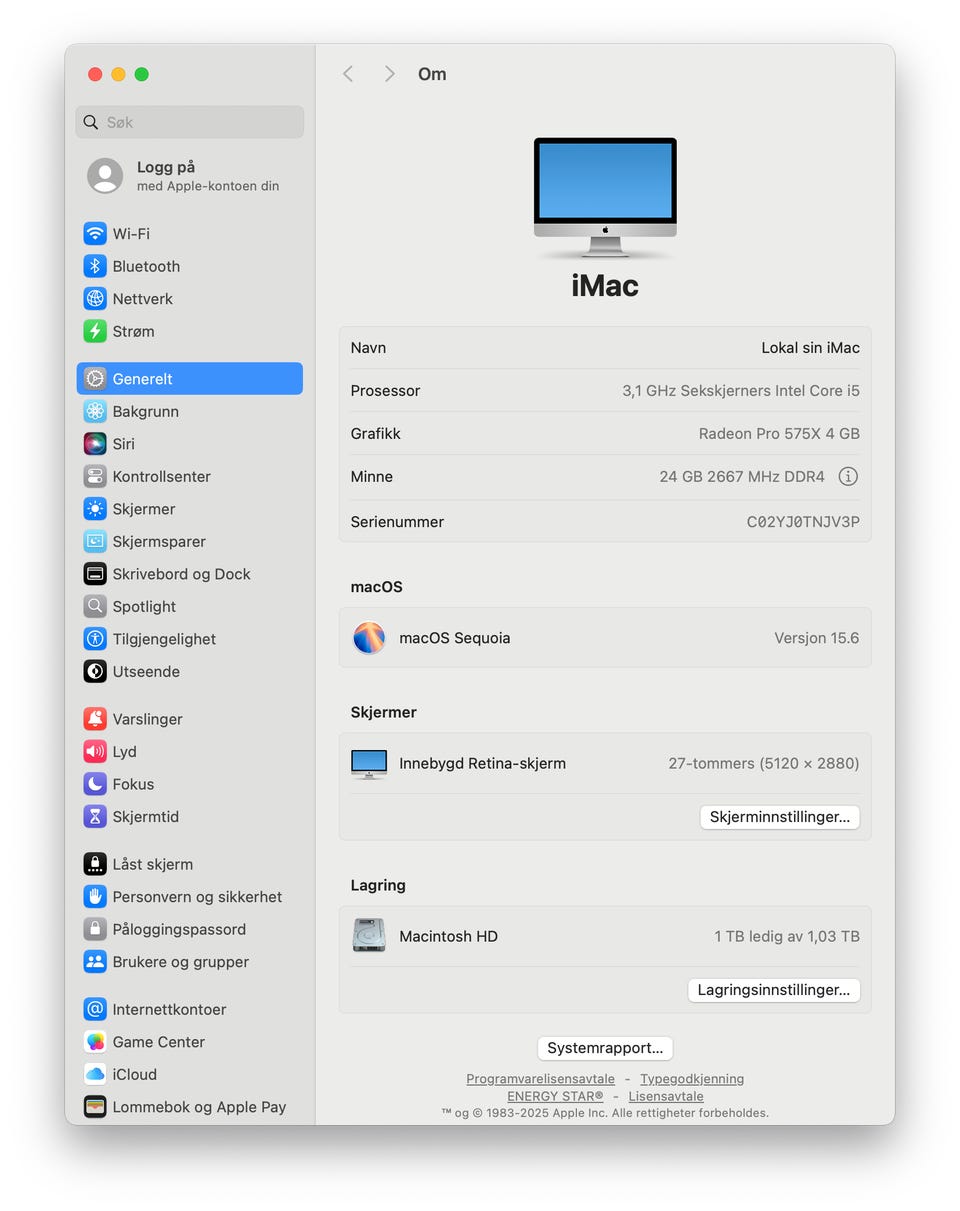This screenshot has width=960, height=1211.
Task: Open the Typegodkjenning link
Action: point(692,1079)
